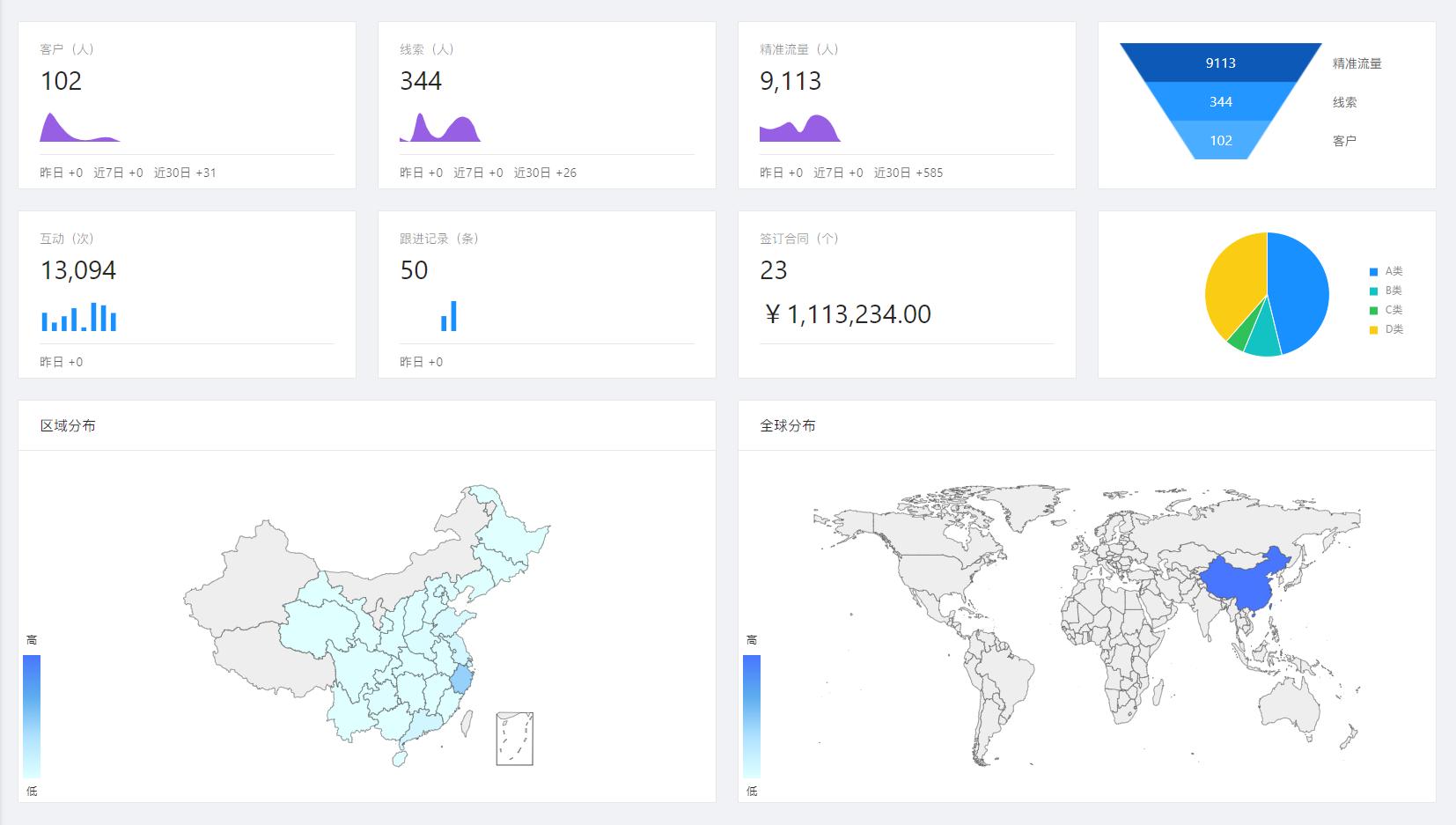The width and height of the screenshot is (1456, 825).
Task: Click the C类 legend color marker
Action: click(1373, 311)
